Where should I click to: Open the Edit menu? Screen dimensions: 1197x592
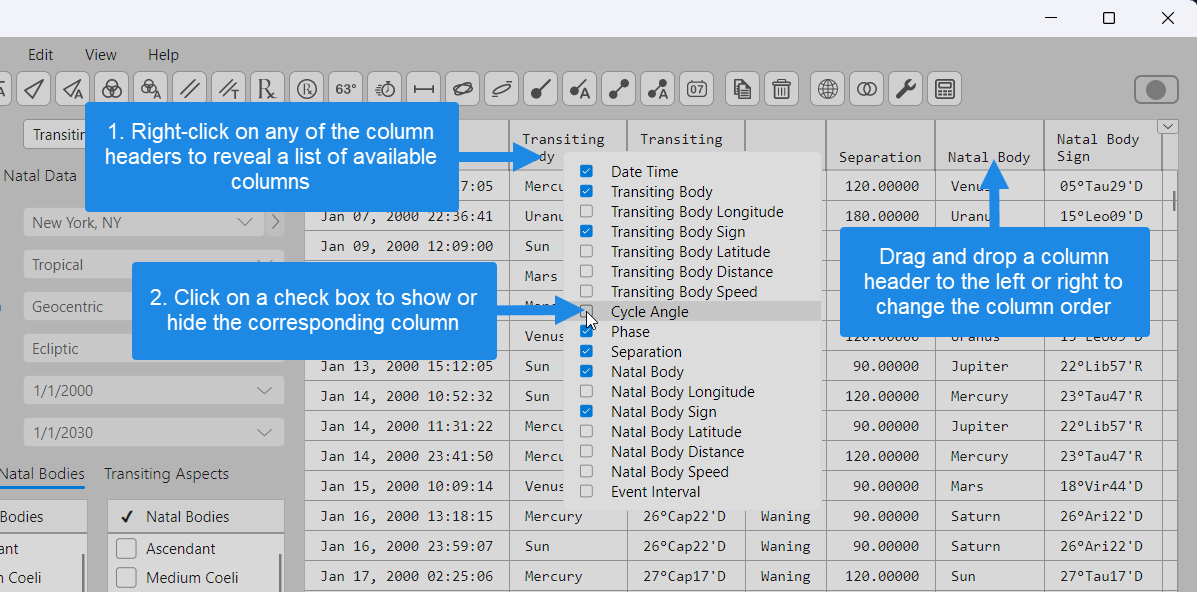(40, 55)
